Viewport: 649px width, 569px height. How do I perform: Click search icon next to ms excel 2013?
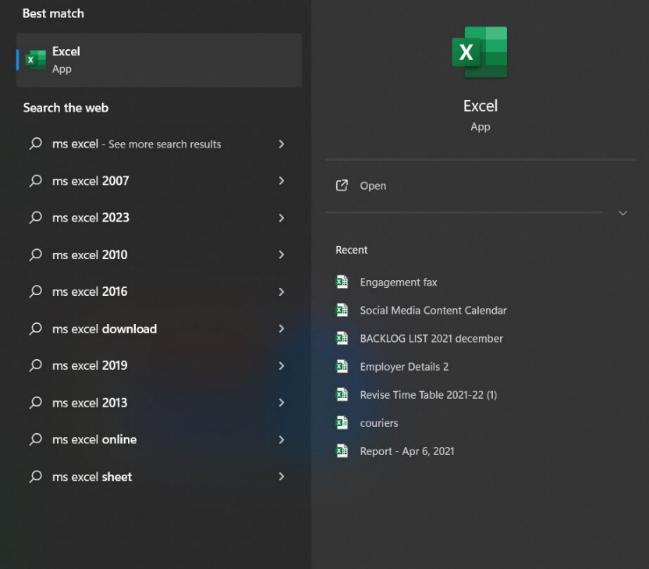point(36,403)
